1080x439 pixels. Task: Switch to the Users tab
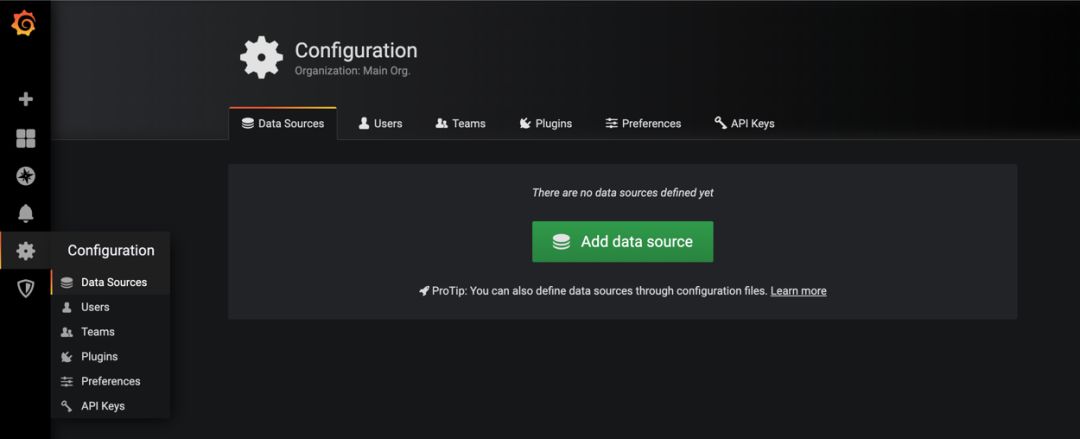click(x=380, y=123)
